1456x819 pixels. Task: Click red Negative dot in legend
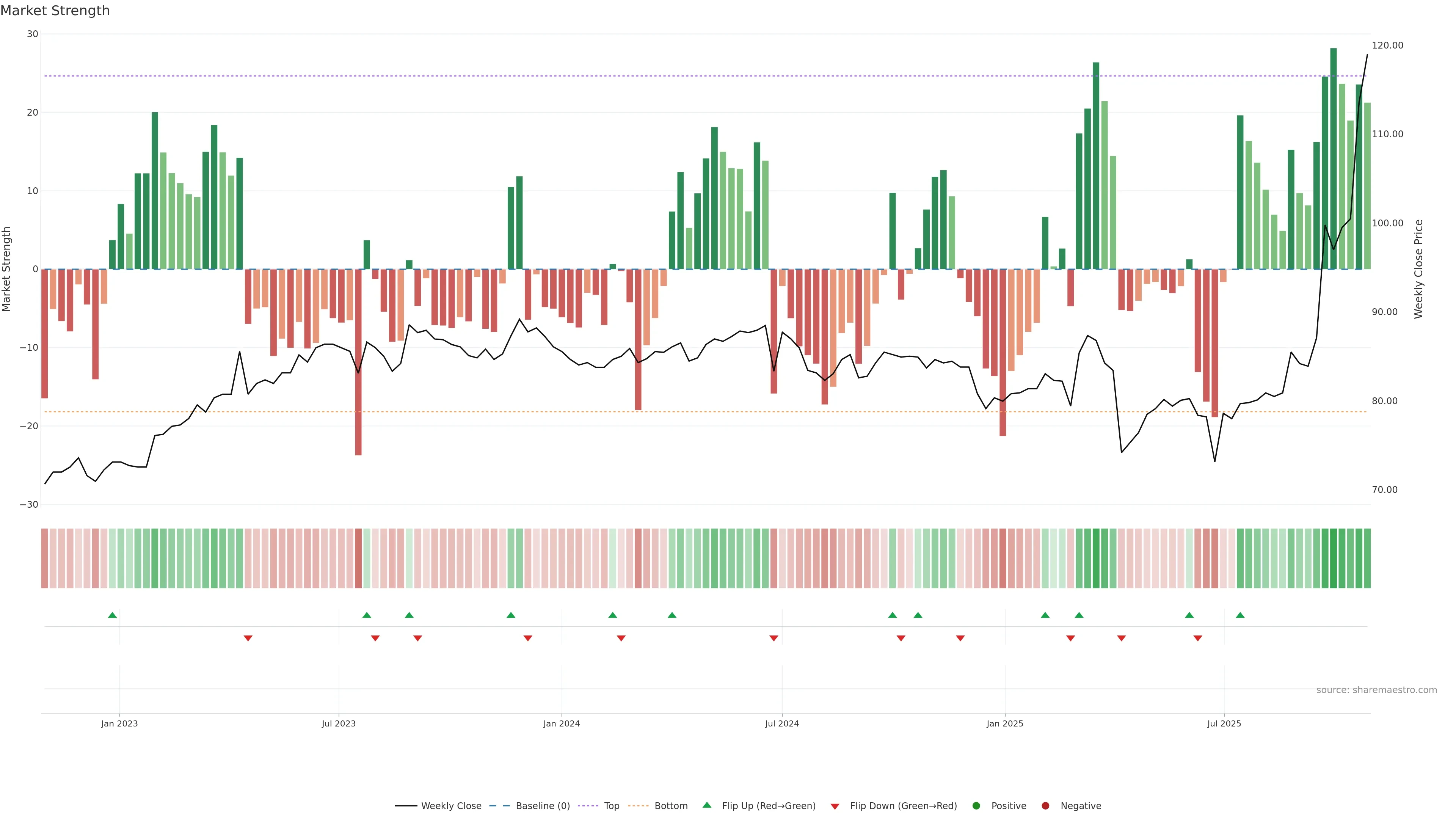point(1045,805)
